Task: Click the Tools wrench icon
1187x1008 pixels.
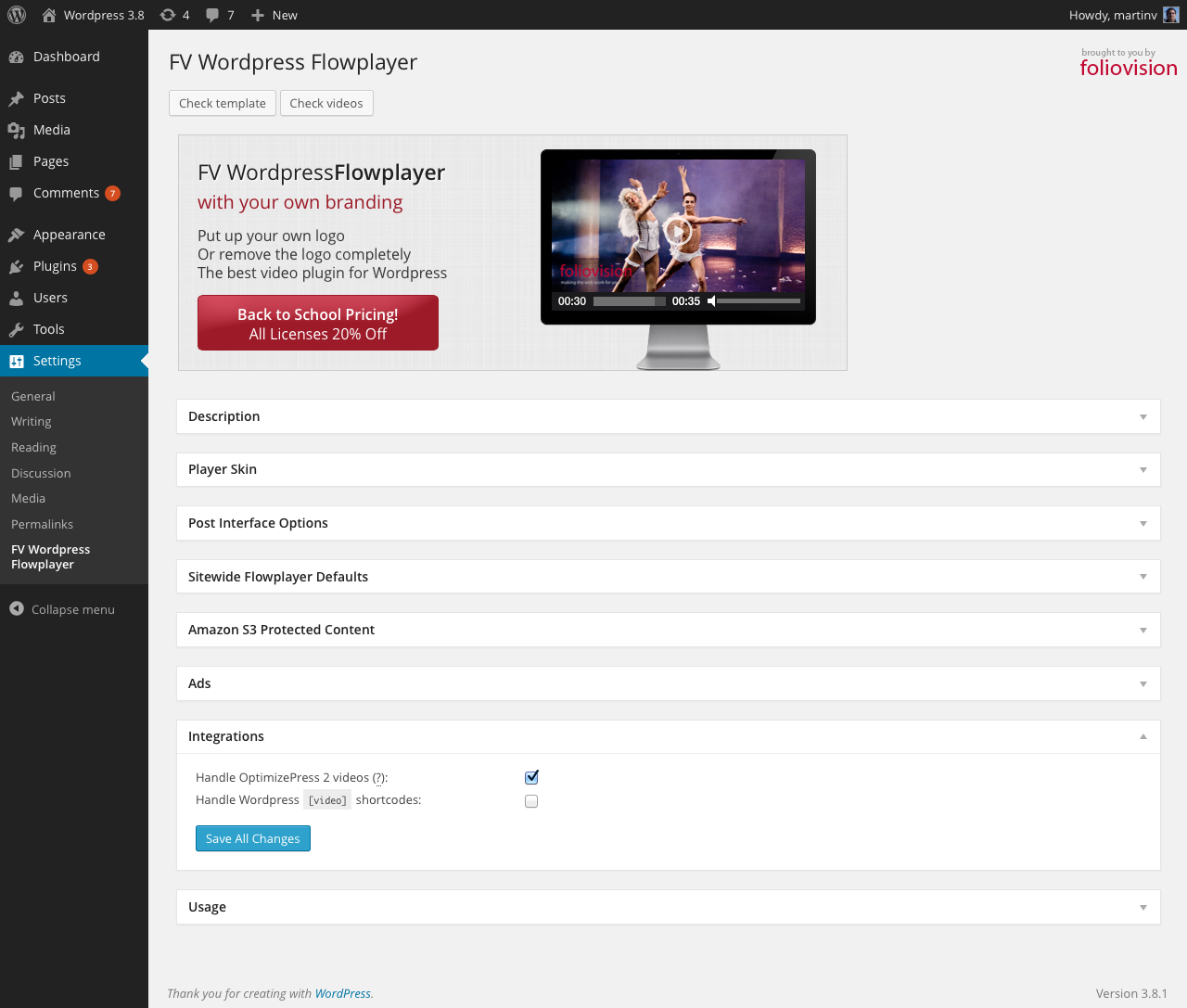Action: click(x=17, y=329)
